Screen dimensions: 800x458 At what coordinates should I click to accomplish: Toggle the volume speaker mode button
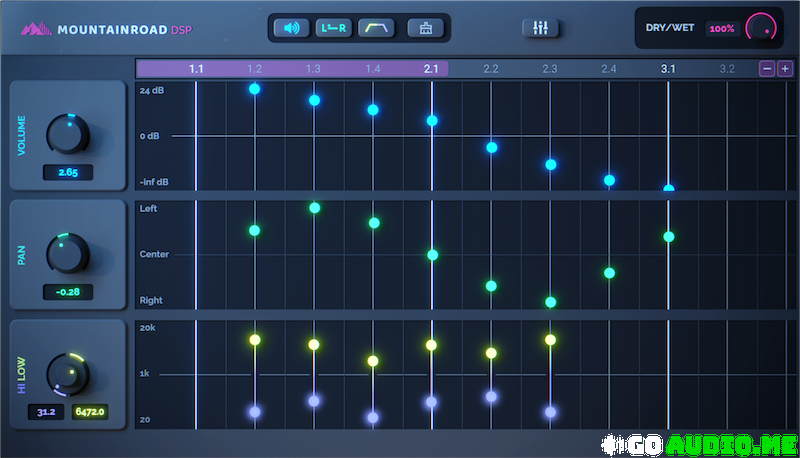coord(291,28)
